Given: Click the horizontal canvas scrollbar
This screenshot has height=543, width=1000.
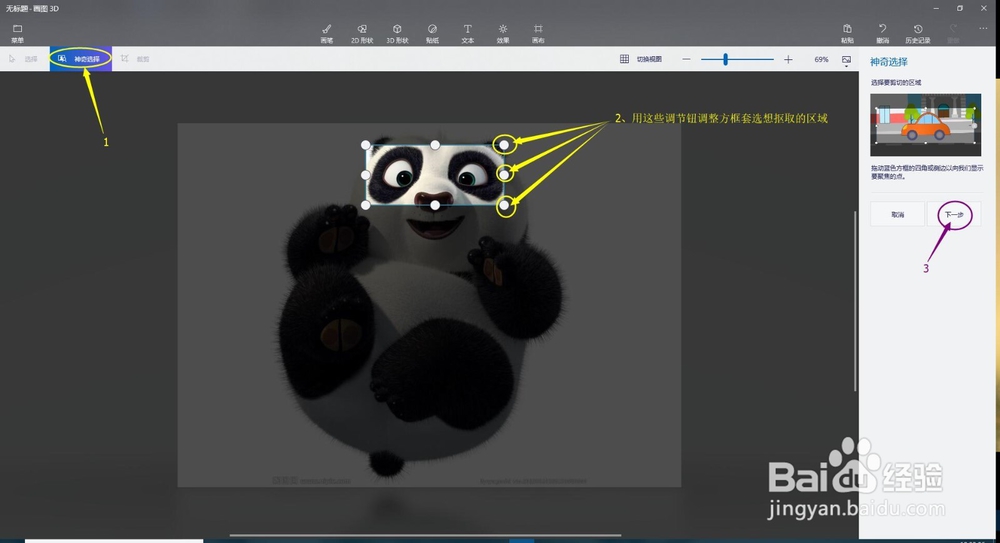Looking at the screenshot, I should click(425, 535).
